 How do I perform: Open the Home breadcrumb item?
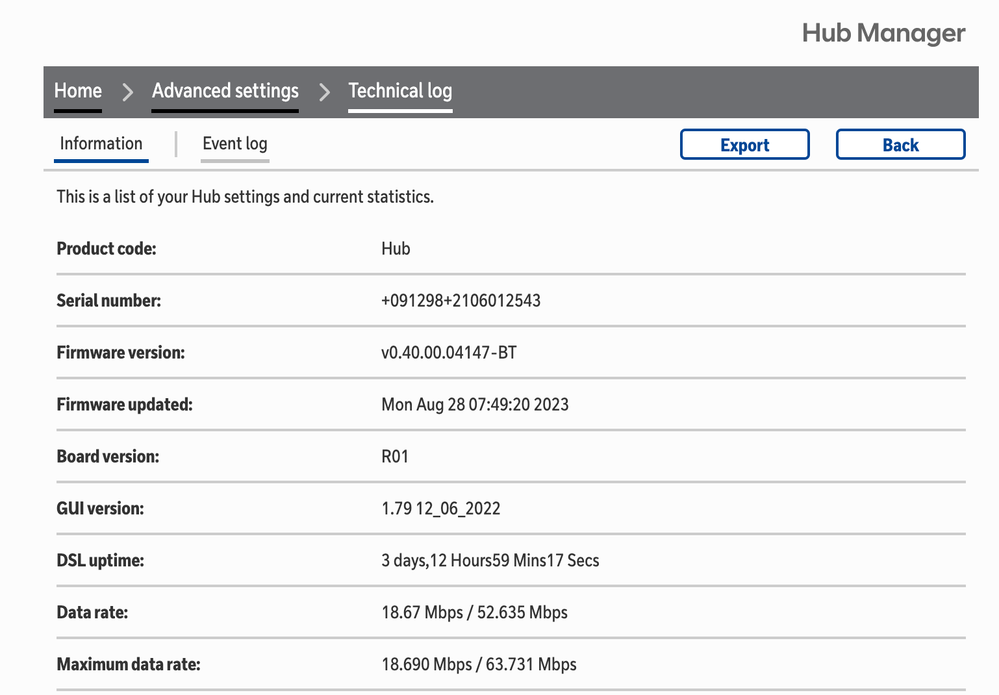(77, 90)
